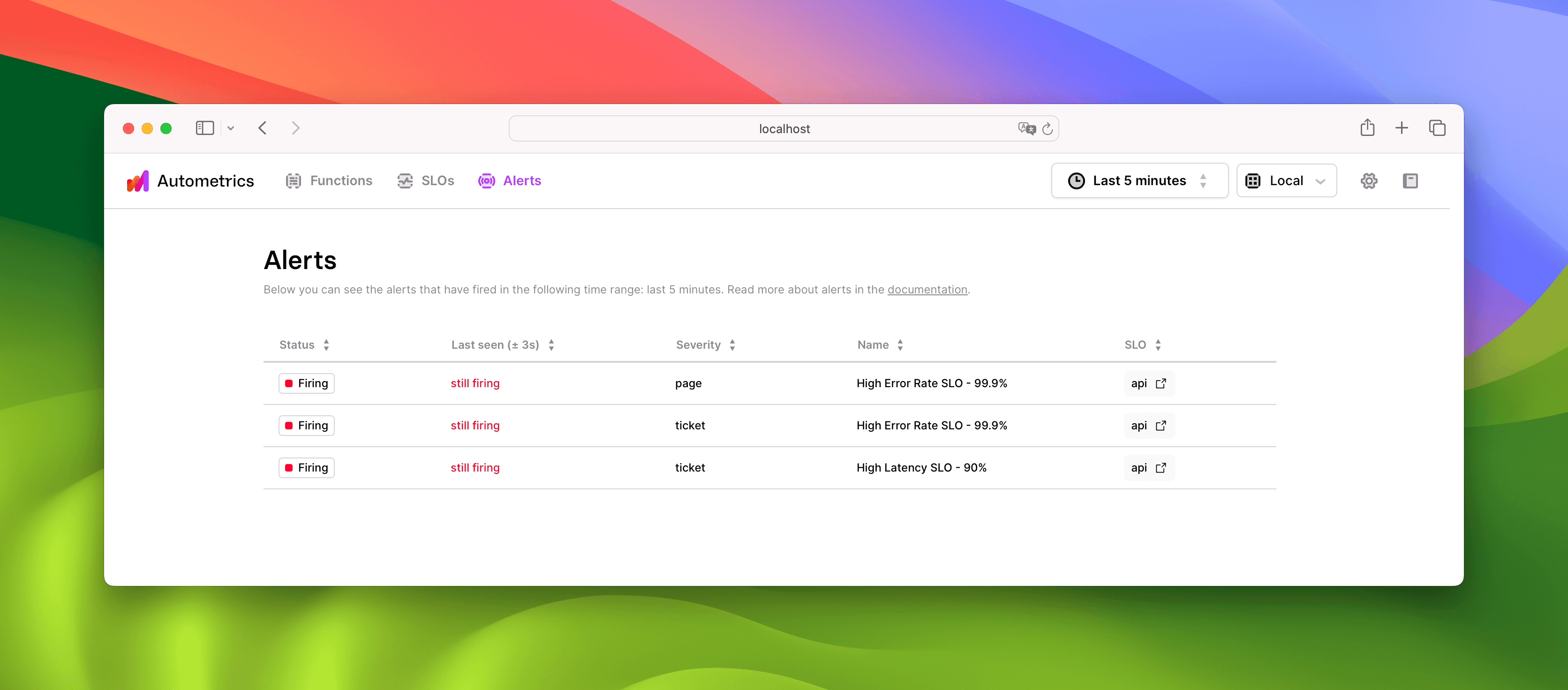This screenshot has height=690, width=1568.
Task: Click the Firing status badge on first alert row
Action: [306, 383]
